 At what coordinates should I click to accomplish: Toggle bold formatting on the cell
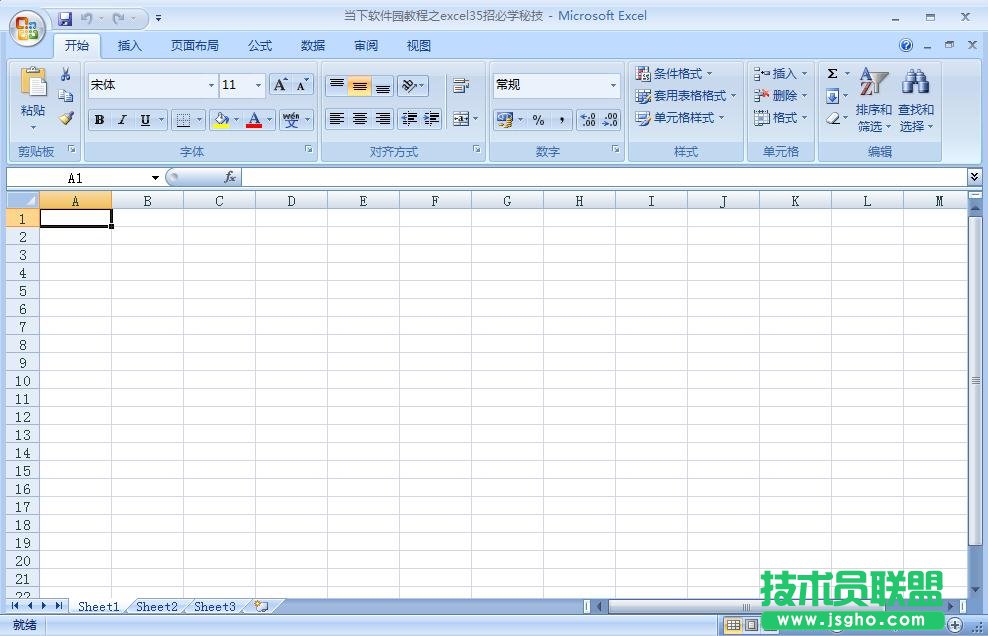[x=99, y=120]
